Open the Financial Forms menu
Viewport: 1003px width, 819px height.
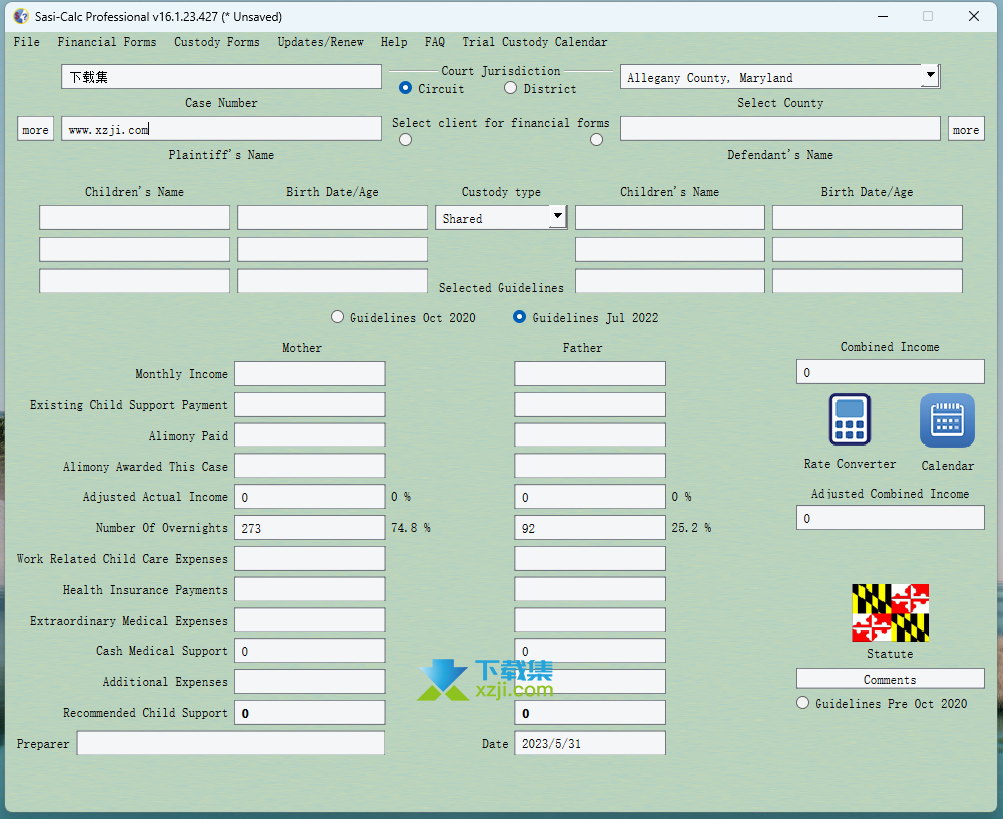tap(107, 42)
